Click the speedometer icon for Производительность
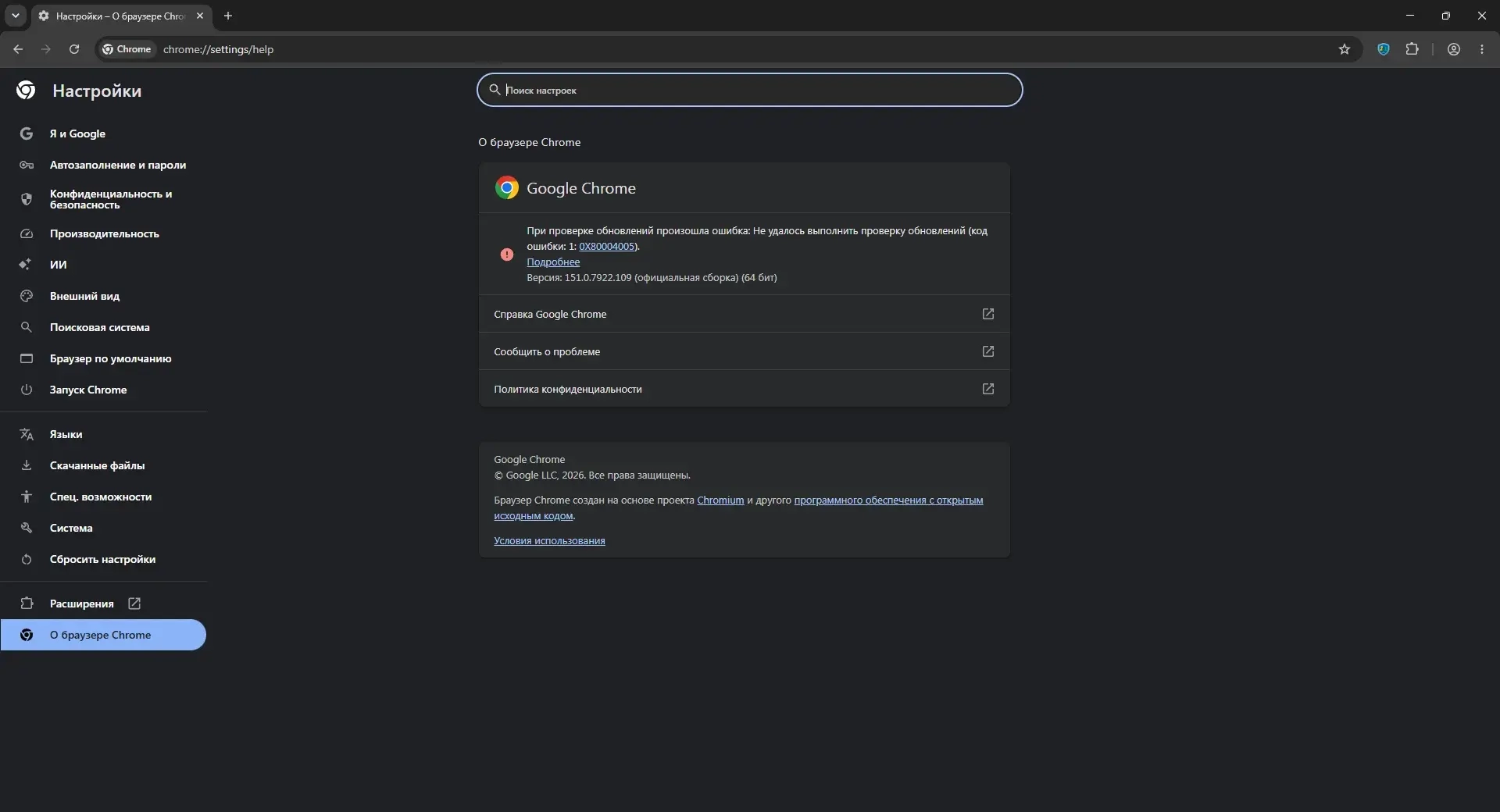This screenshot has height=812, width=1500. 27,233
